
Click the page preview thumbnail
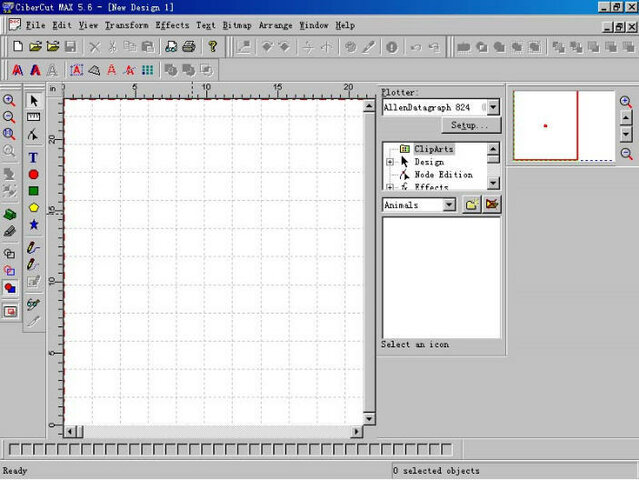click(x=564, y=126)
